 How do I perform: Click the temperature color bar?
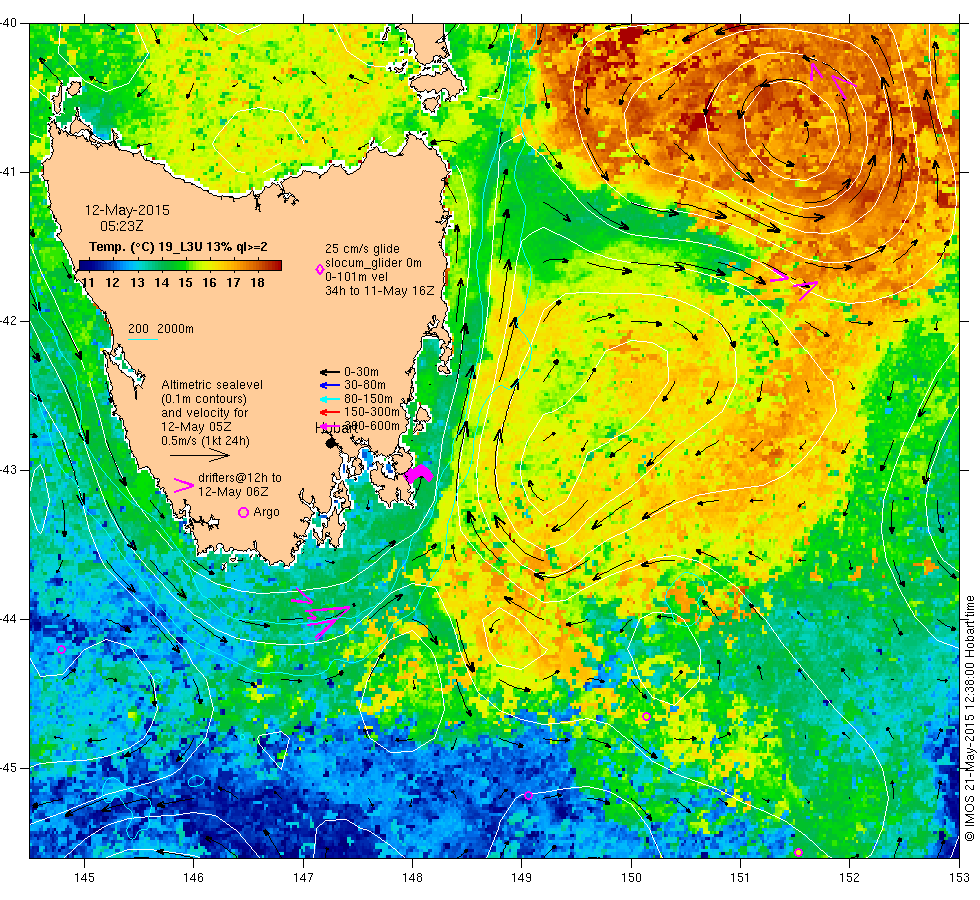[x=181, y=266]
